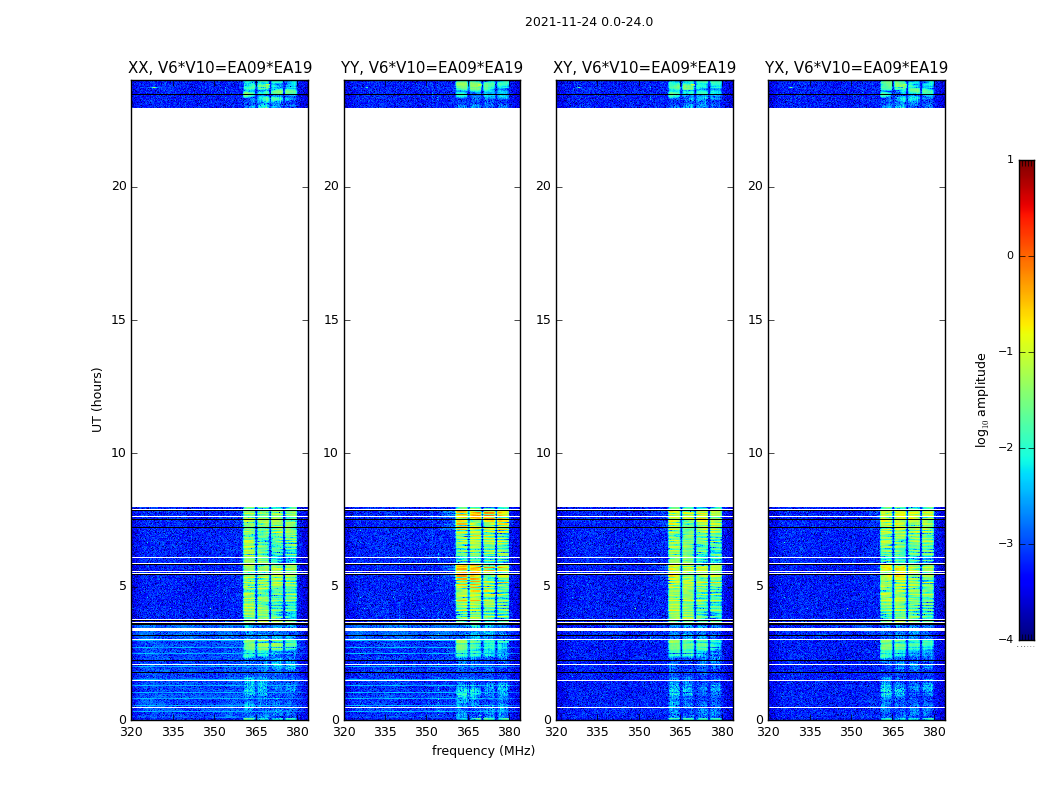1050x800 pixels.
Task: Click the XY polarization subplot title
Action: pyautogui.click(x=644, y=68)
